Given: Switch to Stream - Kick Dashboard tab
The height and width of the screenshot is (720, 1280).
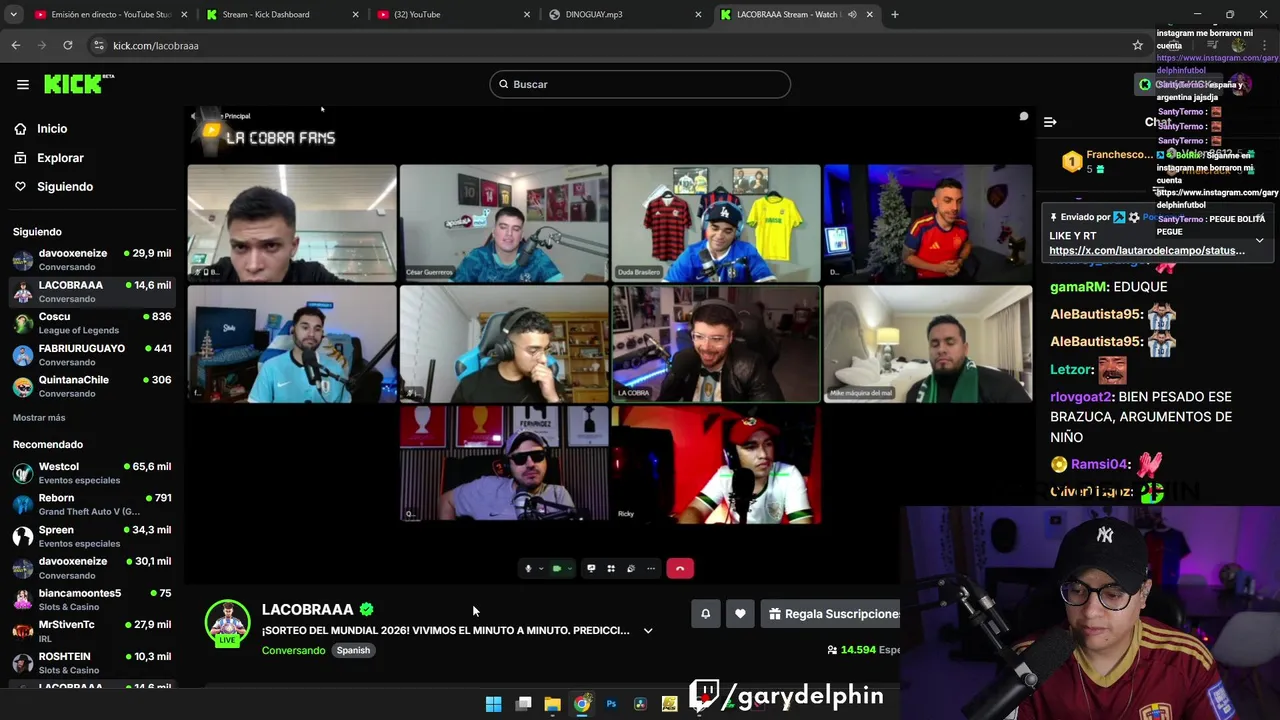Looking at the screenshot, I should pyautogui.click(x=281, y=15).
